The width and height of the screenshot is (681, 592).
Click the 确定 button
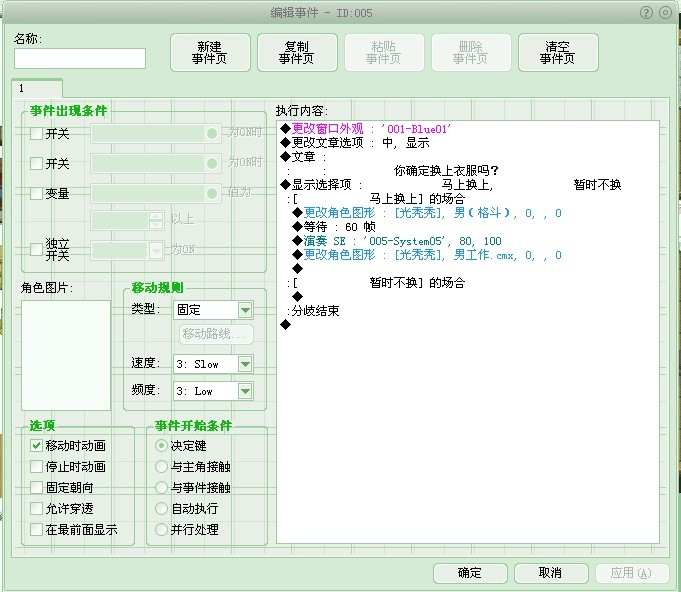[470, 573]
